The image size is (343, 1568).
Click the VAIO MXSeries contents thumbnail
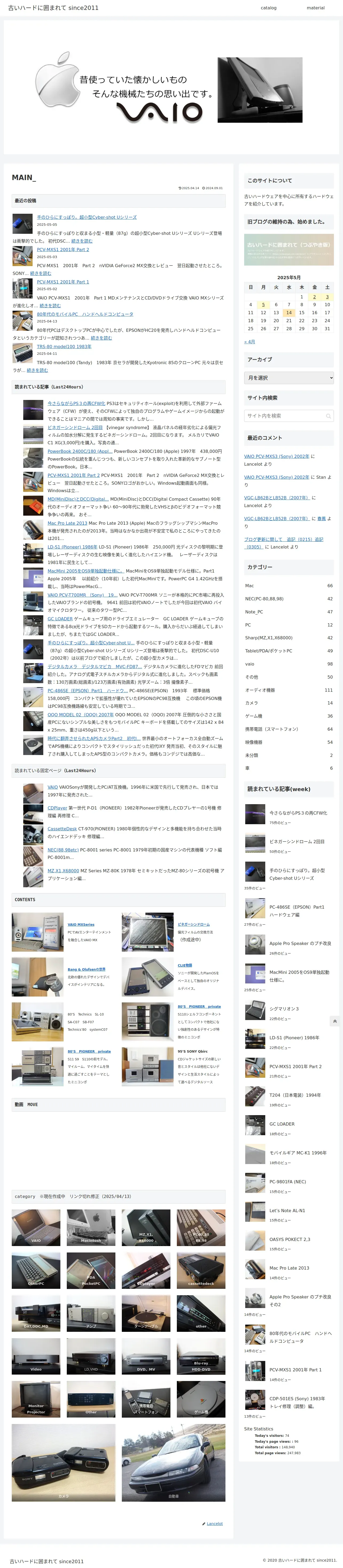[37, 932]
